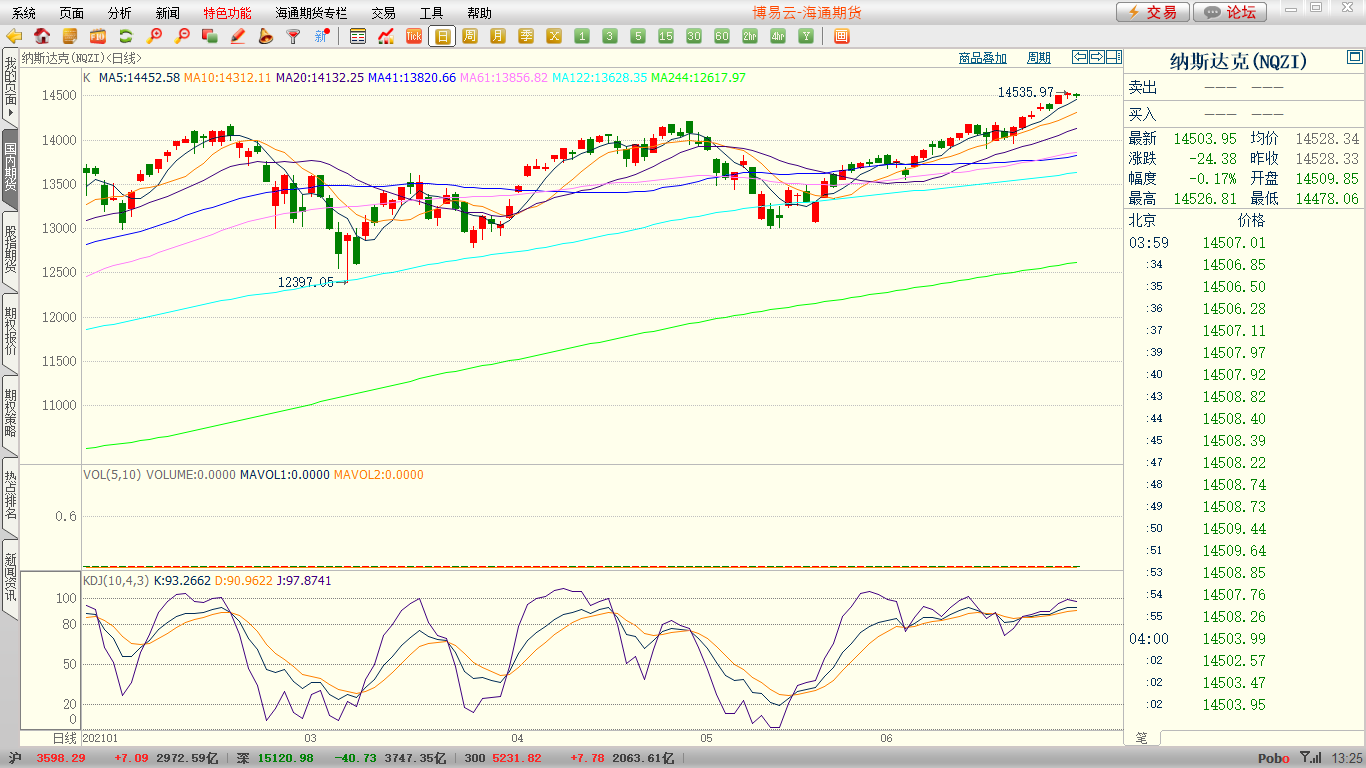The height and width of the screenshot is (768, 1366).
Task: Expand the 我的页面 side tab
Action: click(10, 87)
